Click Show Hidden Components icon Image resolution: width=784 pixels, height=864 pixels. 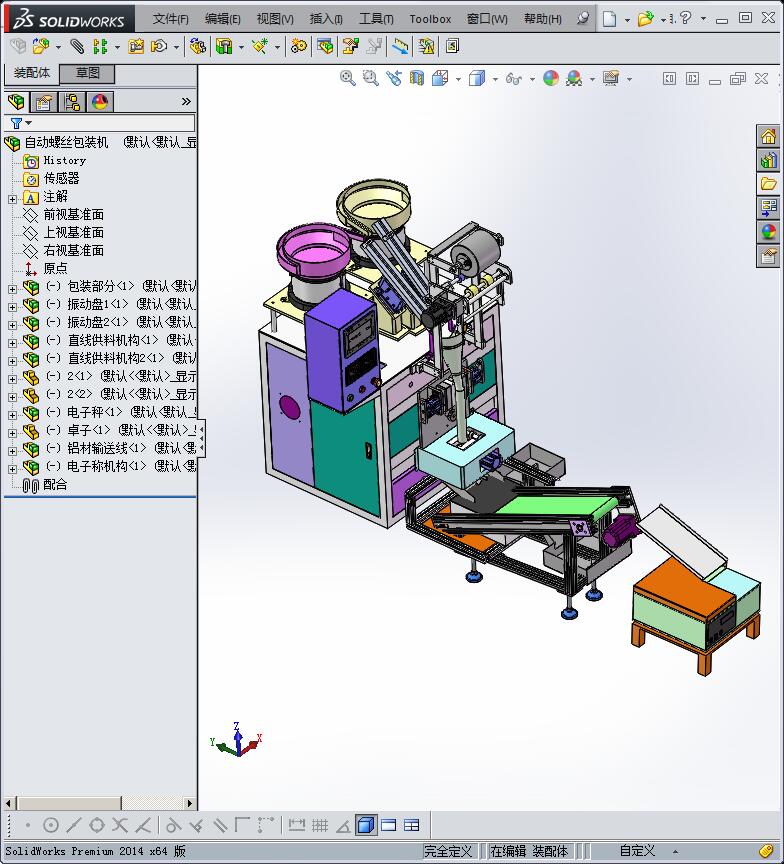click(x=197, y=46)
